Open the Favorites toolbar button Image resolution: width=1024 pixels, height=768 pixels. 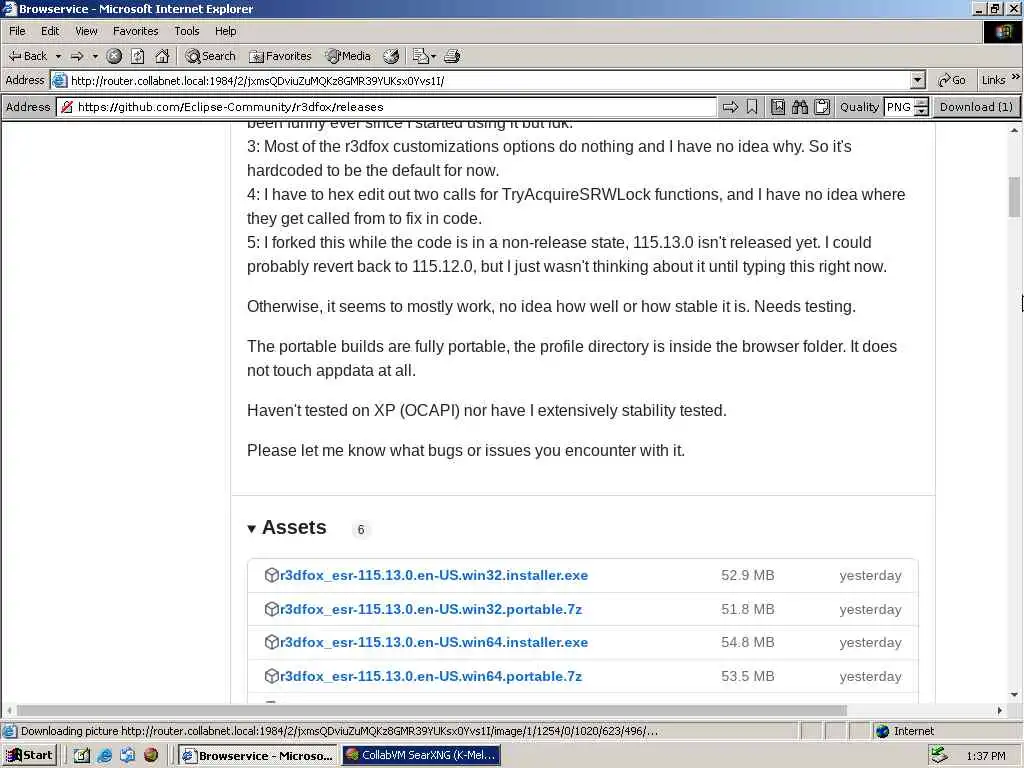click(x=281, y=56)
